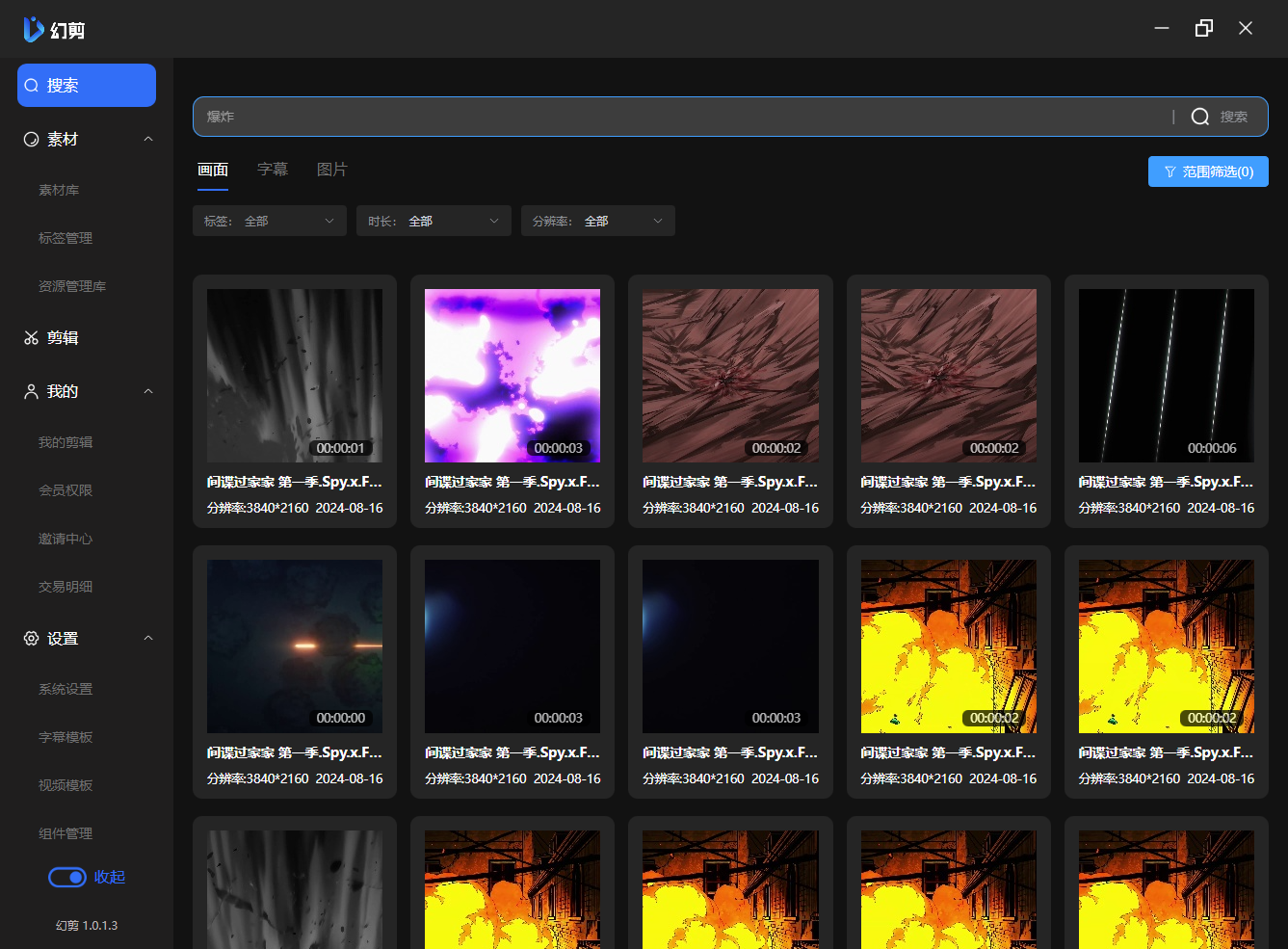Click the magnifier icon in sidebar 搜索 button

tap(32, 86)
